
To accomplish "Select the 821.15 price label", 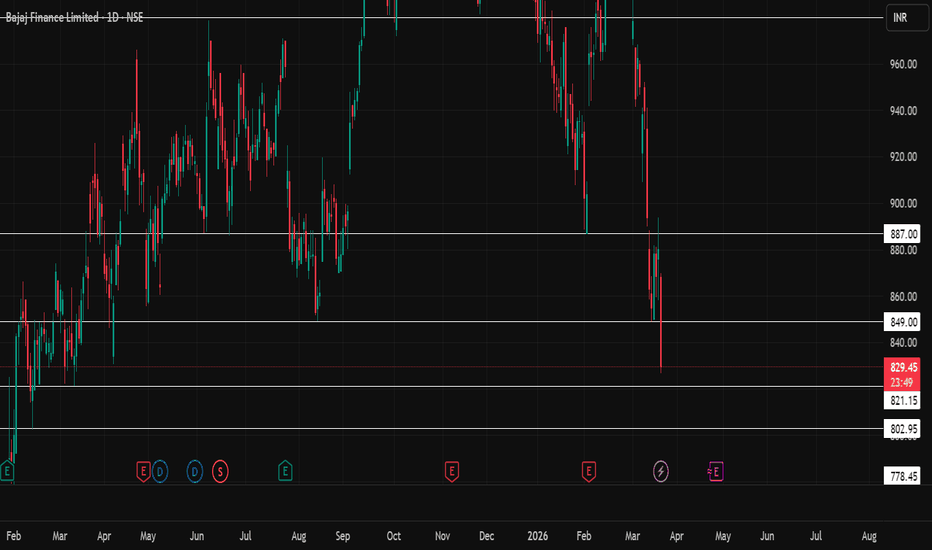I will [902, 400].
